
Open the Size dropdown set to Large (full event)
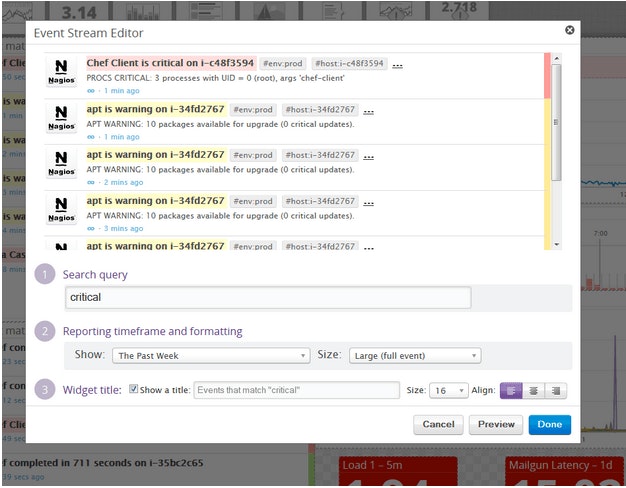pyautogui.click(x=414, y=355)
